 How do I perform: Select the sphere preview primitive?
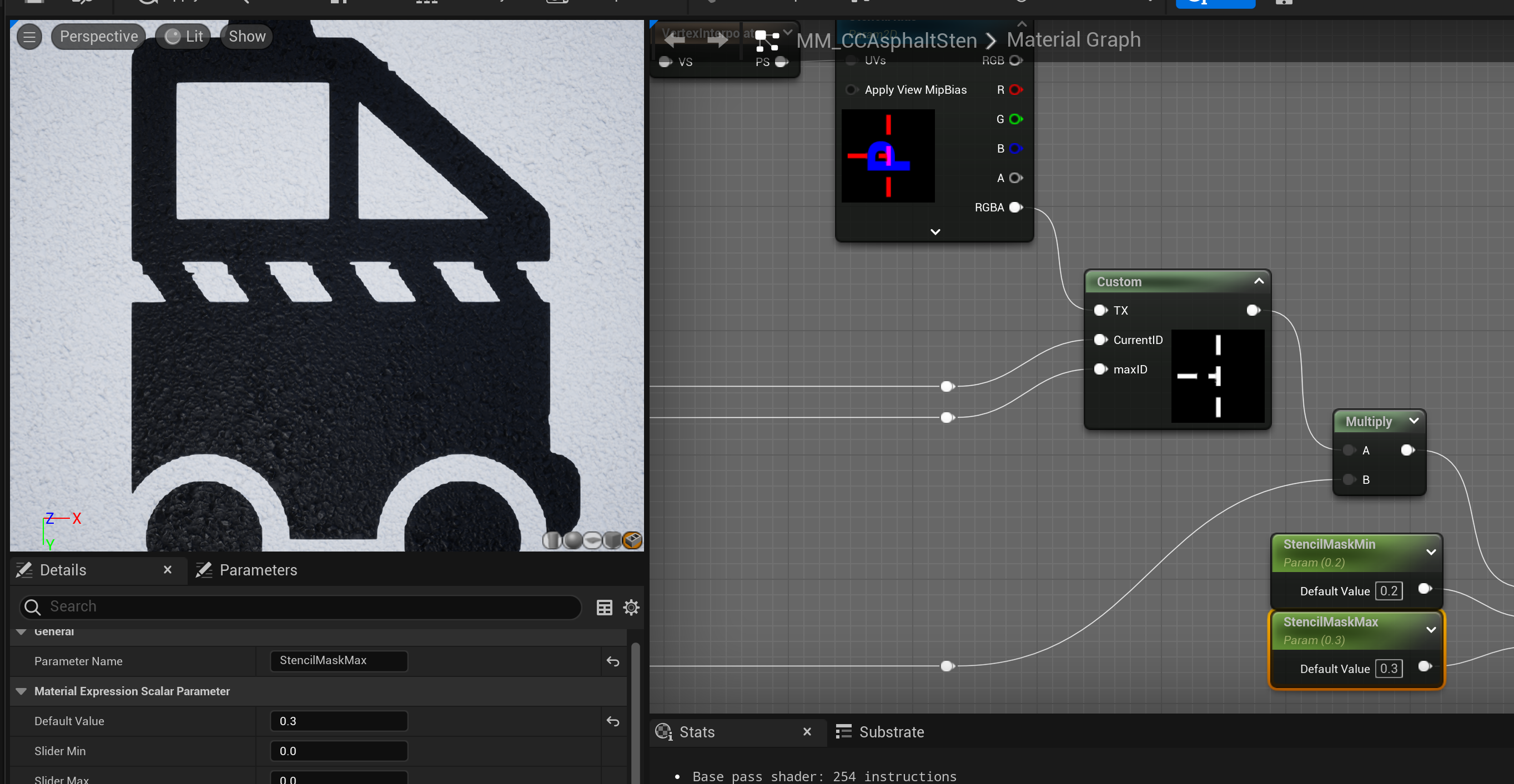coord(572,540)
